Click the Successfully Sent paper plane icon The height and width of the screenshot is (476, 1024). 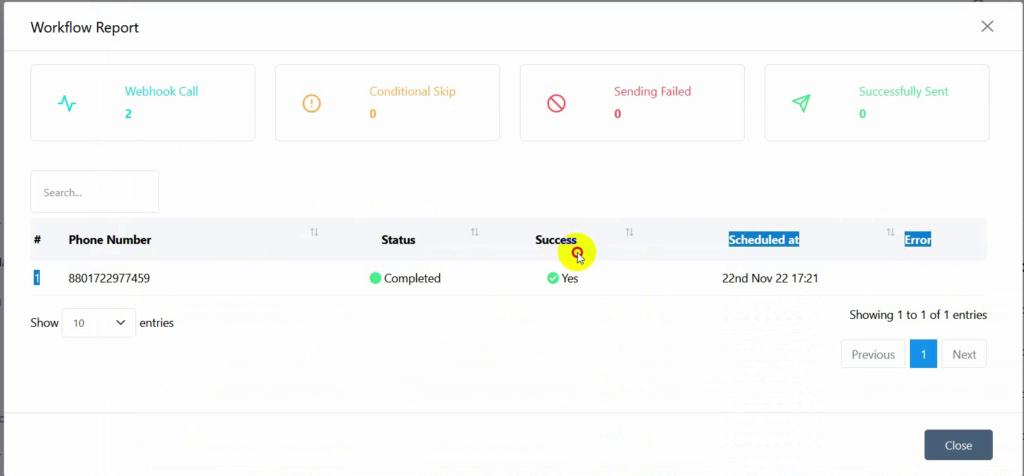click(801, 103)
